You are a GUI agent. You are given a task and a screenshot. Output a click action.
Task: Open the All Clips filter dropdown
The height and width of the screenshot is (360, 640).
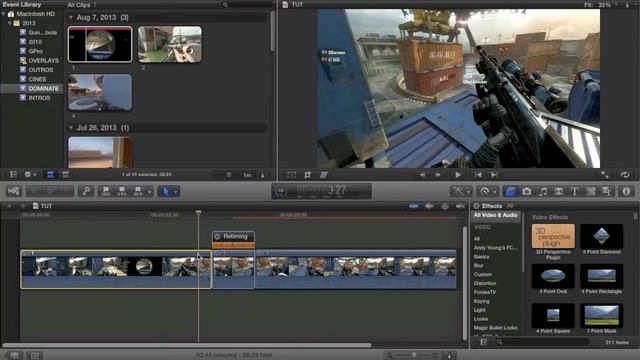(81, 5)
